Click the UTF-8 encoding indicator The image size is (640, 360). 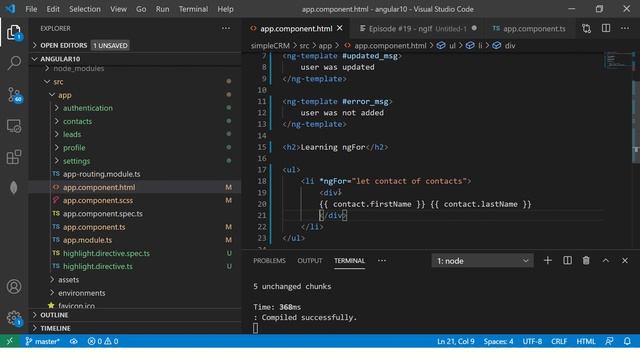(x=532, y=341)
